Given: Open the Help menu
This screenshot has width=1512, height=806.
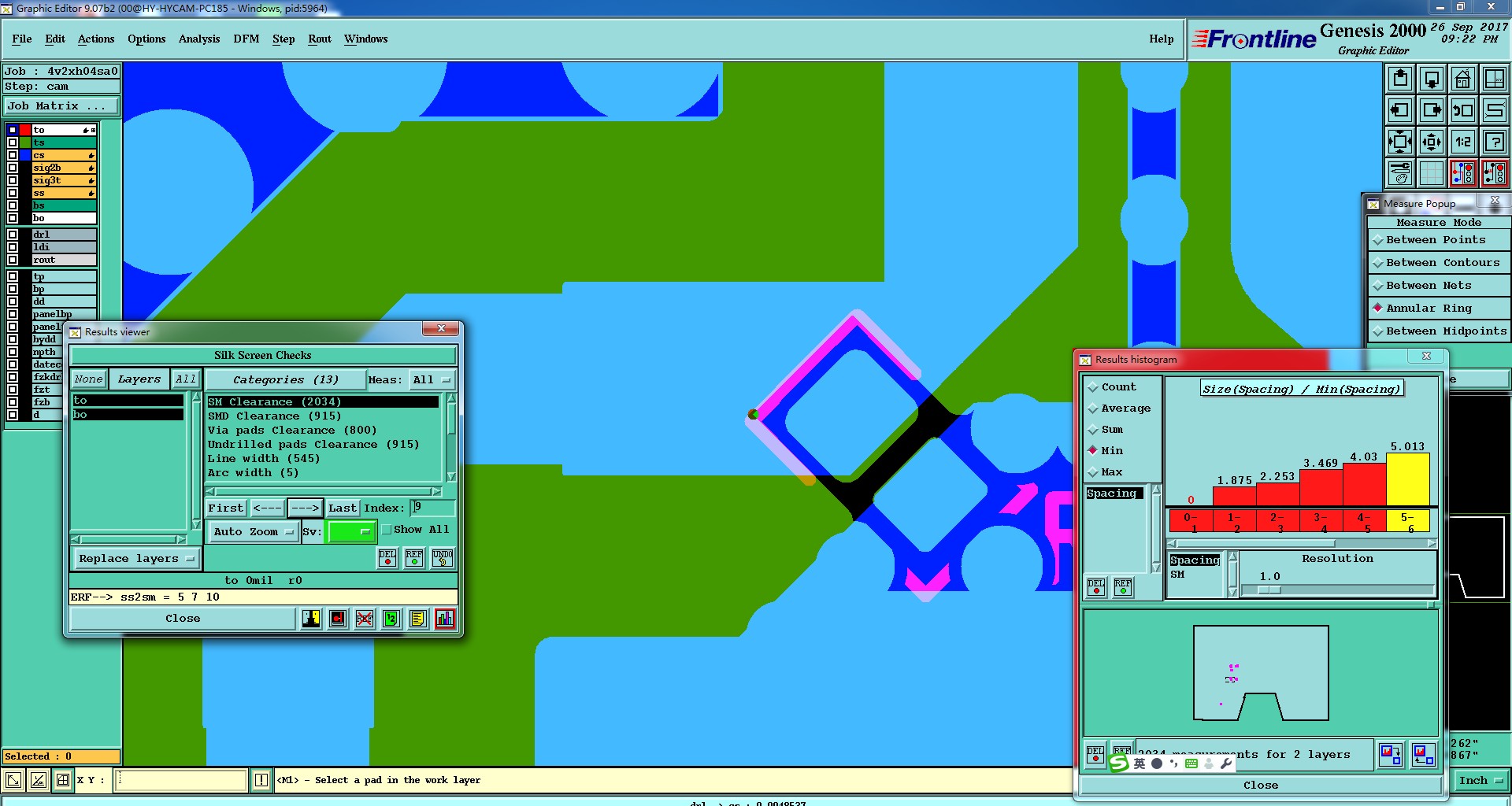Looking at the screenshot, I should point(1161,39).
